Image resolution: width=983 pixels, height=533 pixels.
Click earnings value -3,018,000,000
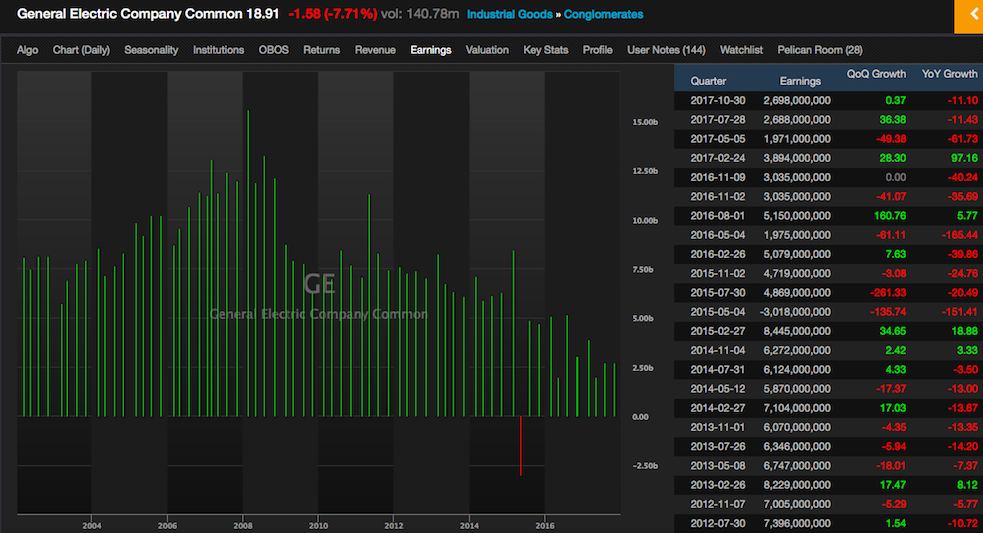(795, 312)
